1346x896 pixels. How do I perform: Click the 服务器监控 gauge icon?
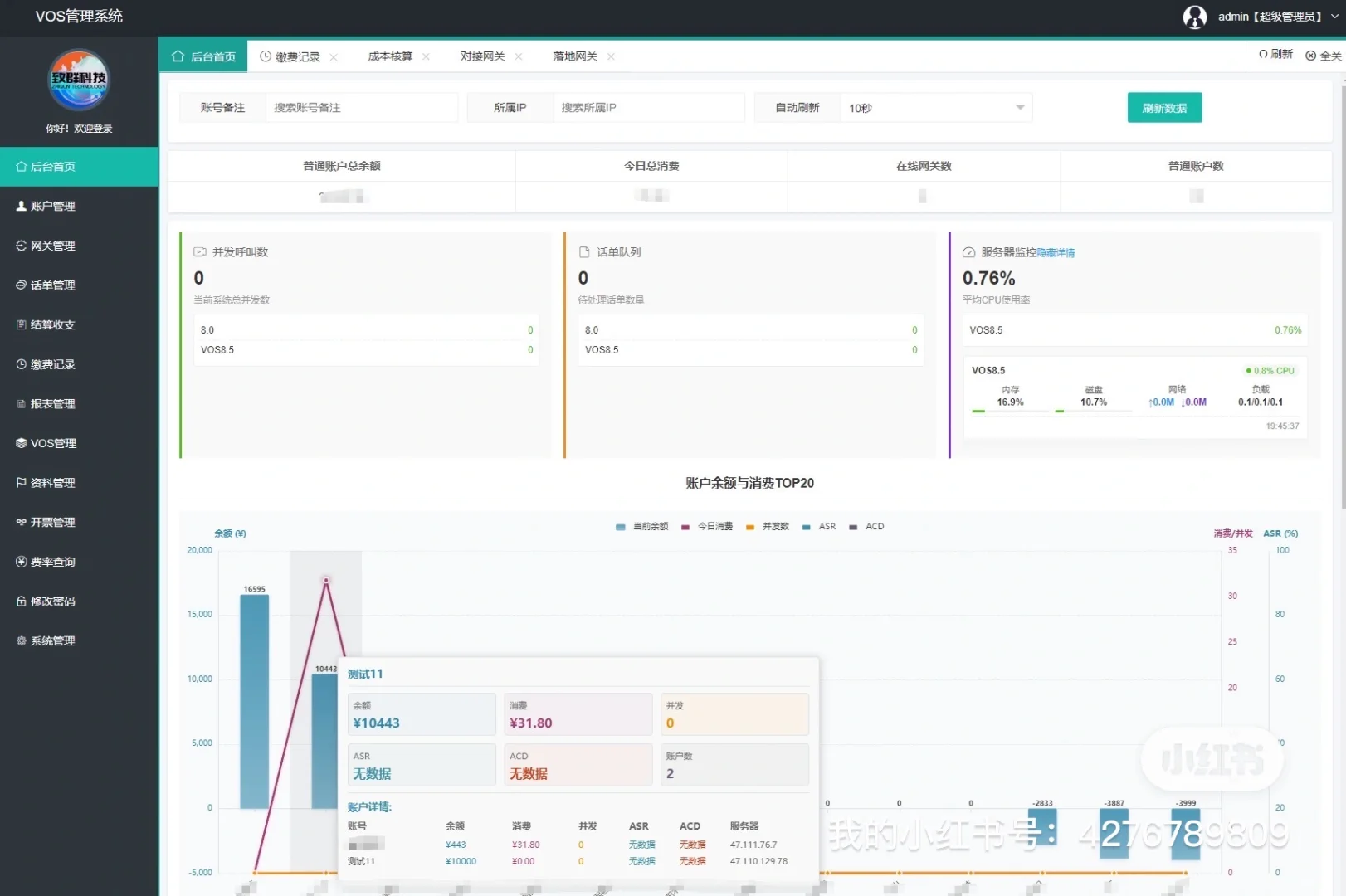[968, 252]
